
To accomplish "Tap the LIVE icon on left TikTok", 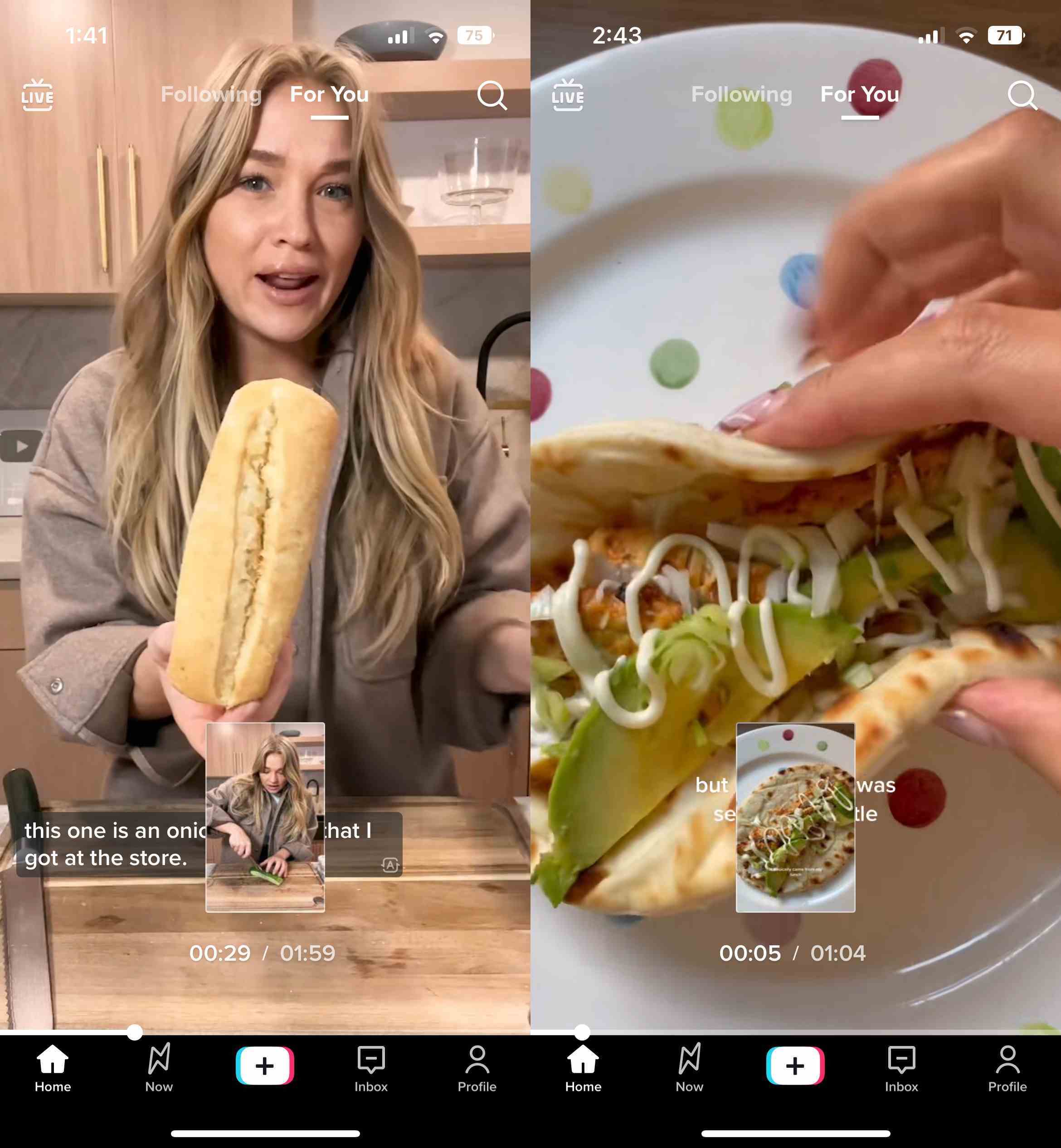I will point(37,93).
